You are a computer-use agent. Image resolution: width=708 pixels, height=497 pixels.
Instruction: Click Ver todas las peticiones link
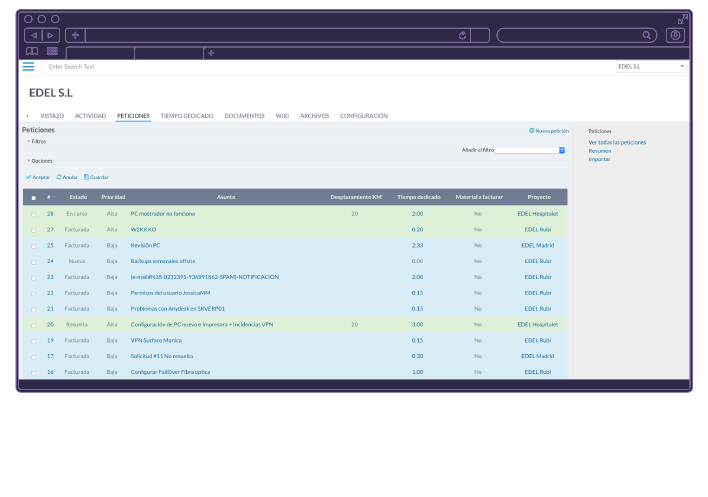pos(617,142)
